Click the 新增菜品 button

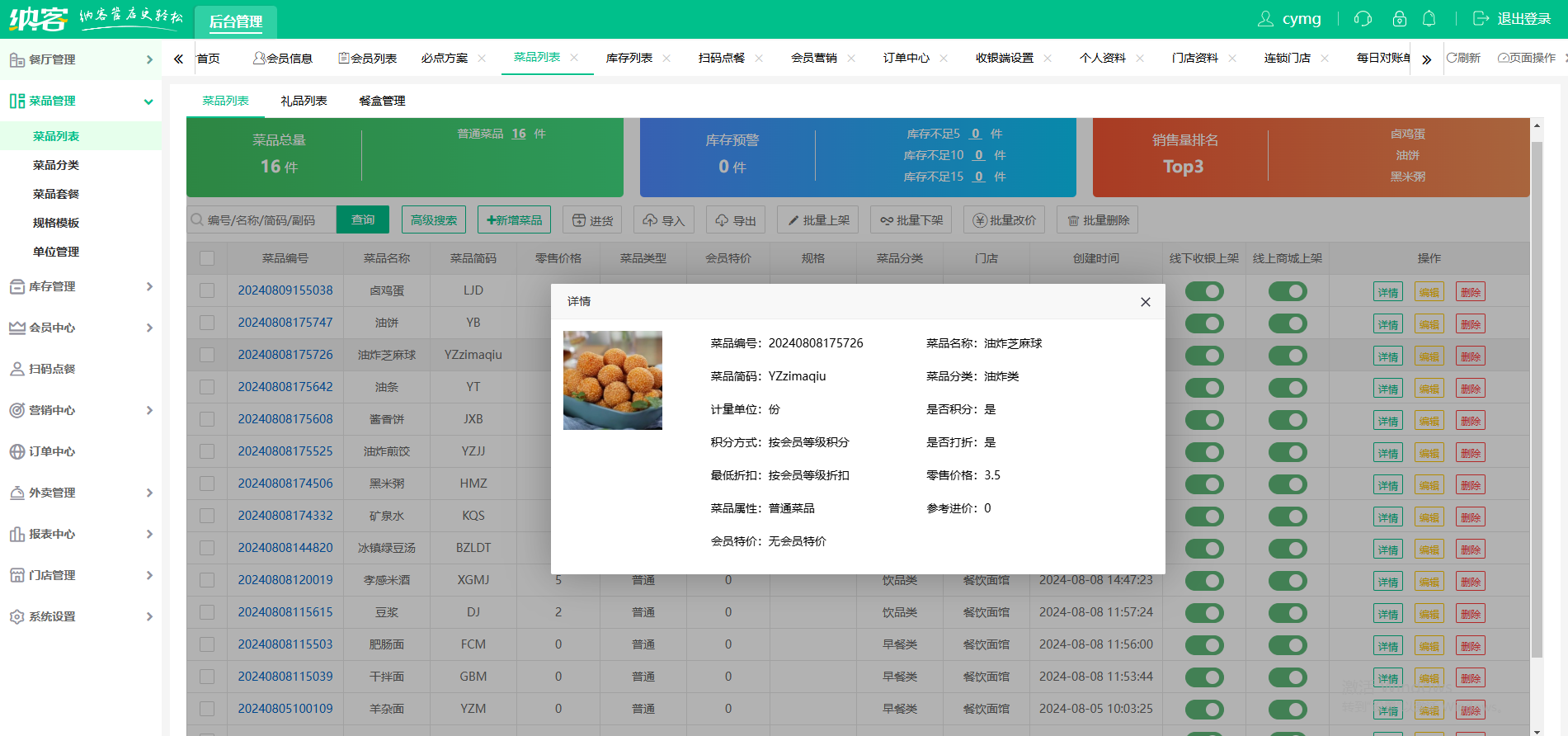[x=514, y=219]
